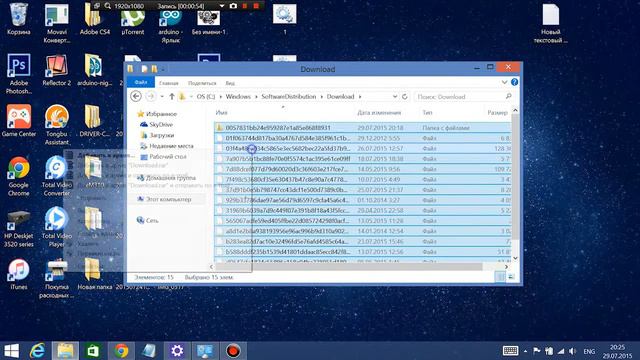
Task: Click the magnifier in the recorder bar
Action: tap(108, 6)
